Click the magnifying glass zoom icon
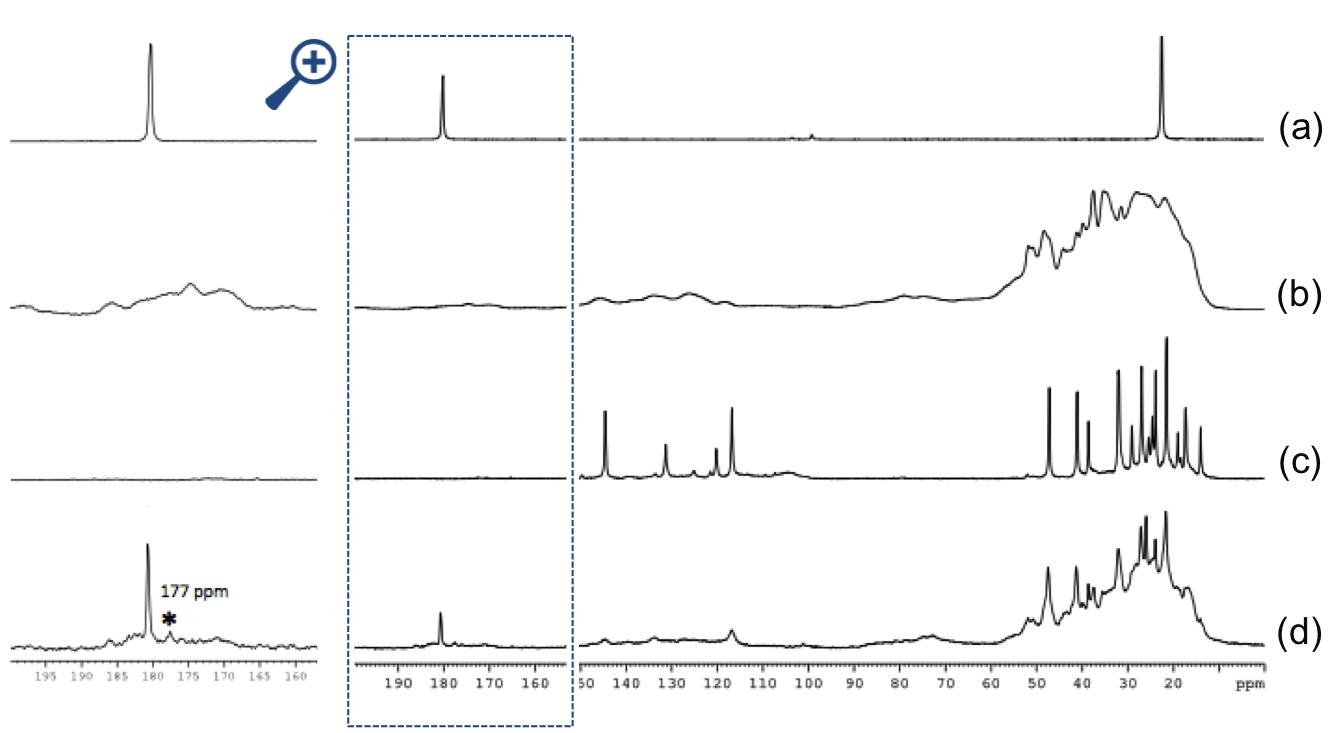Image resolution: width=1335 pixels, height=733 pixels. point(300,76)
